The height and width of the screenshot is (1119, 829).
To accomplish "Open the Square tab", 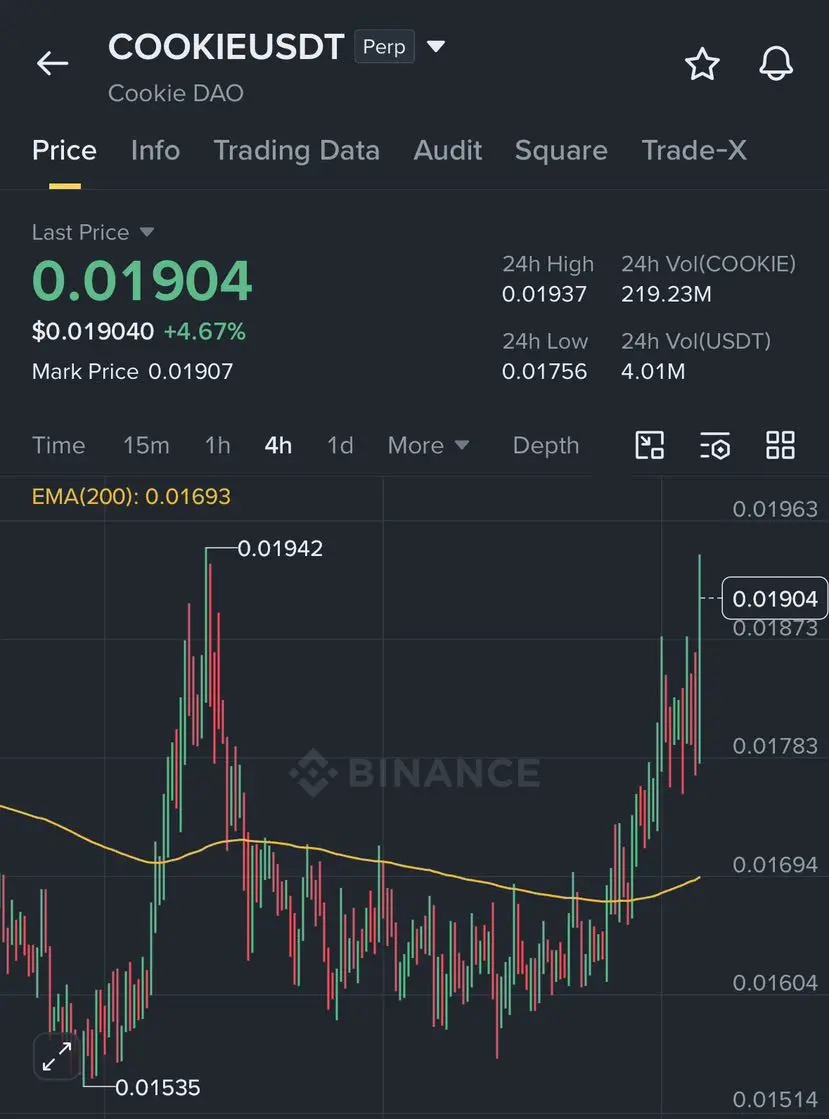I will tap(561, 151).
